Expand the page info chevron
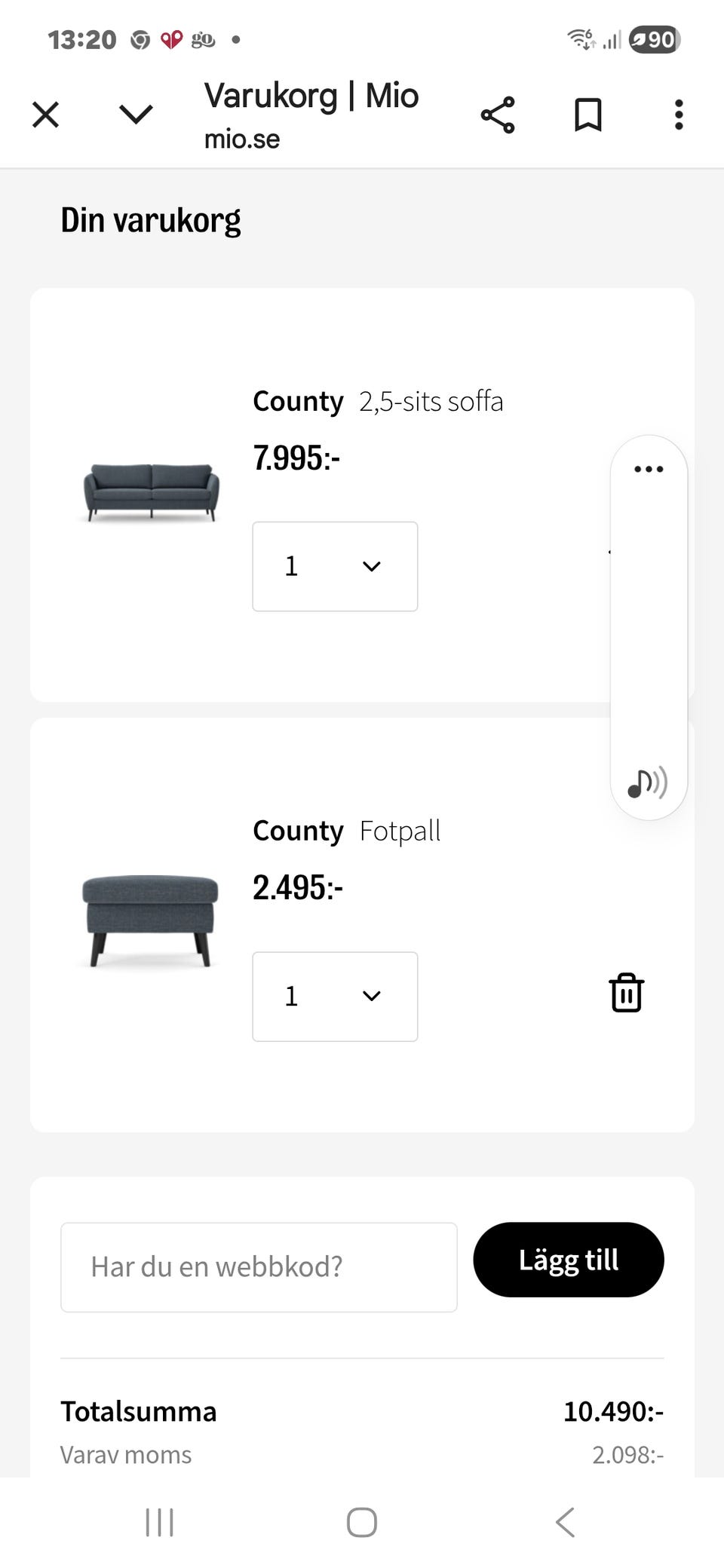 point(136,115)
